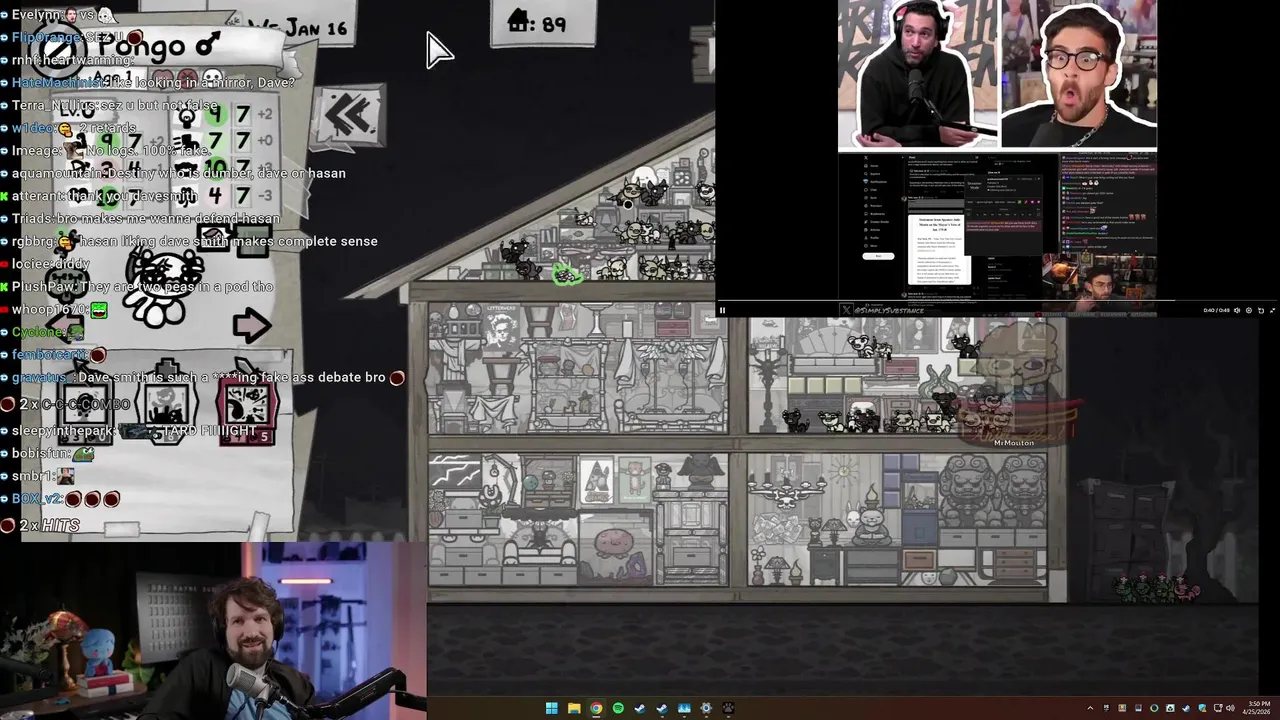Click the @SimplySubstance watermark handle
The width and height of the screenshot is (1280, 720).
[x=888, y=310]
